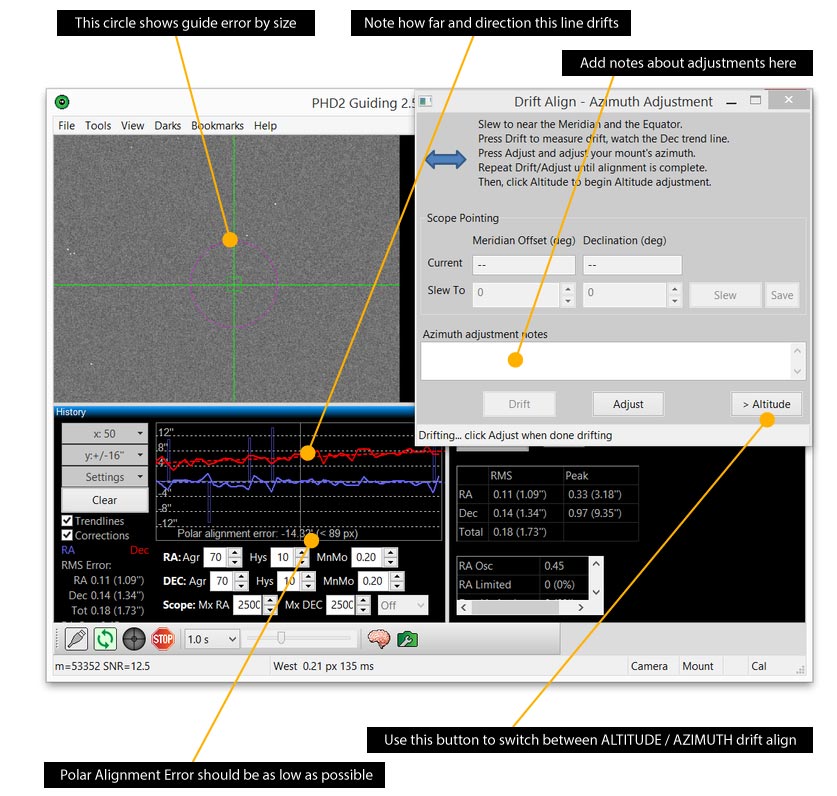Click the guide crosshair target icon
Image resolution: width=837 pixels, height=796 pixels.
134,639
